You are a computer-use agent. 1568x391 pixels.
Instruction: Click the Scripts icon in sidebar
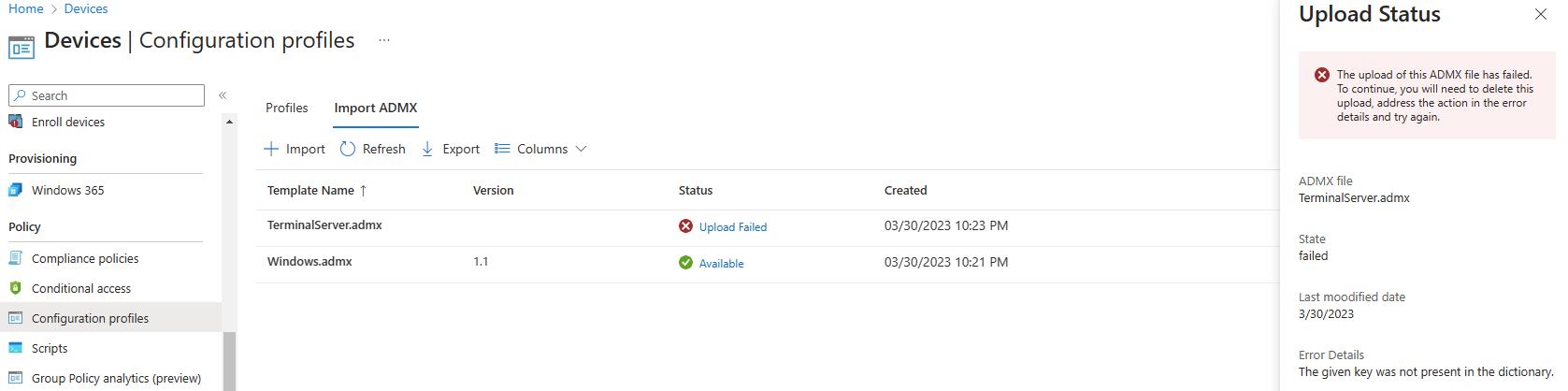tap(16, 348)
